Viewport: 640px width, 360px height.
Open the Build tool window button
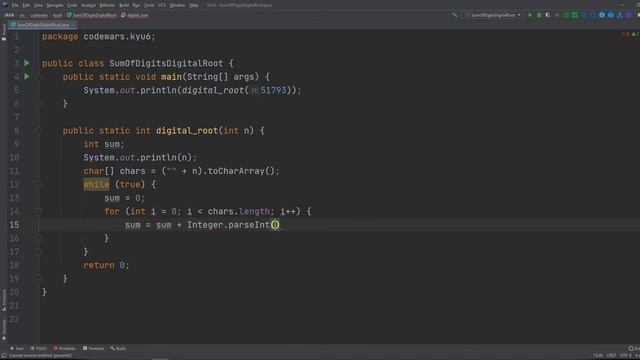(x=118, y=349)
